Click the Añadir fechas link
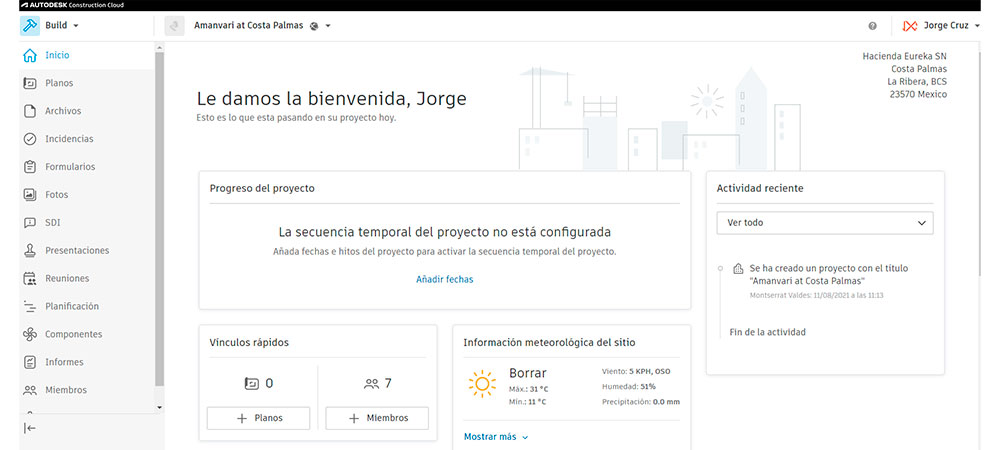 coord(444,280)
